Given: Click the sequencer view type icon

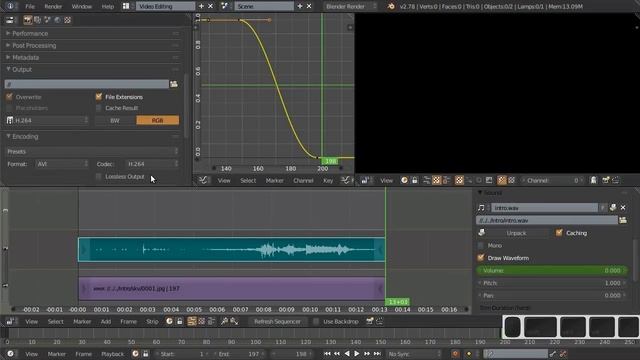Looking at the screenshot, I should point(192,322).
